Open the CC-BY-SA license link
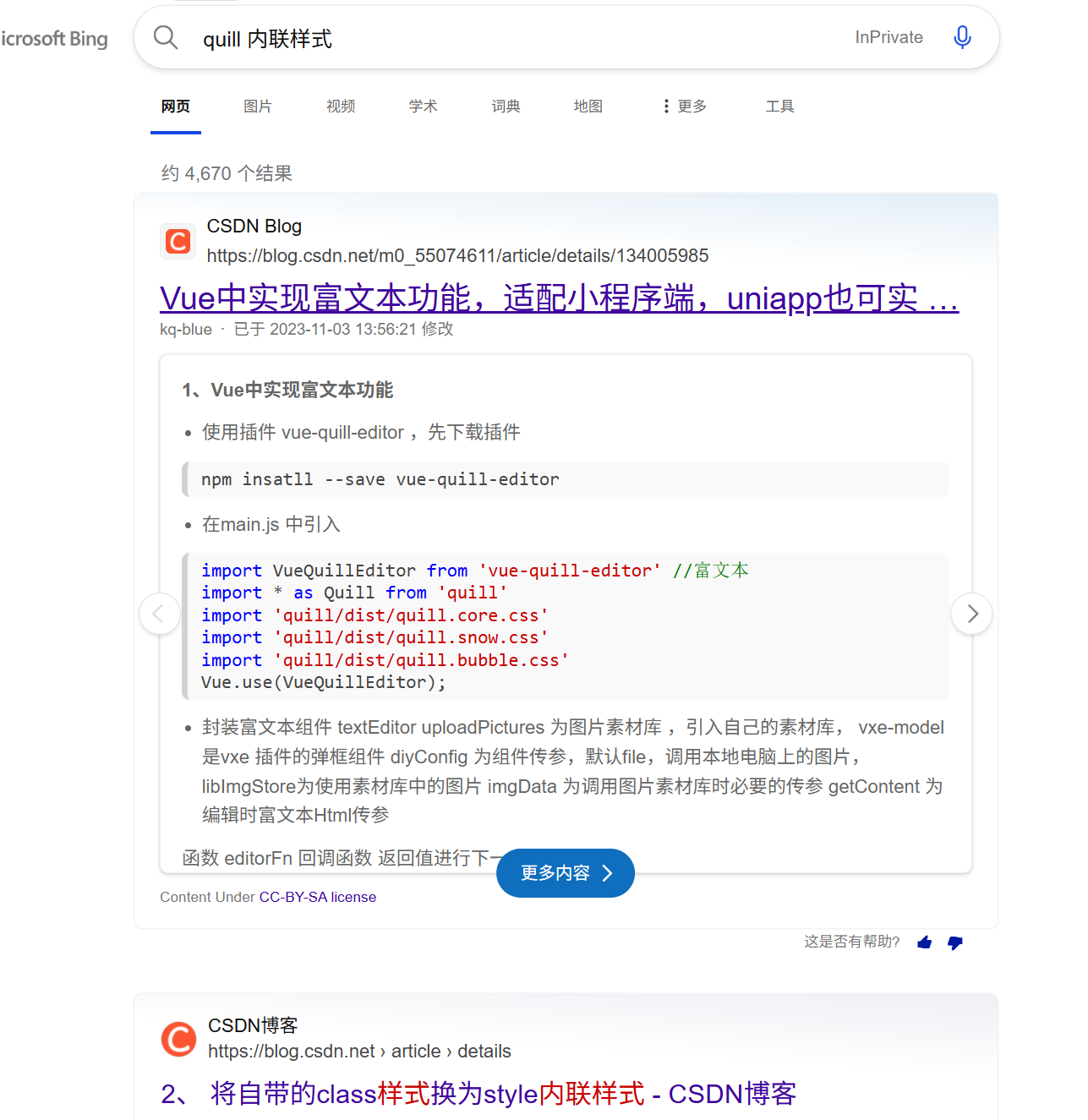Image resolution: width=1088 pixels, height=1120 pixels. point(318,897)
